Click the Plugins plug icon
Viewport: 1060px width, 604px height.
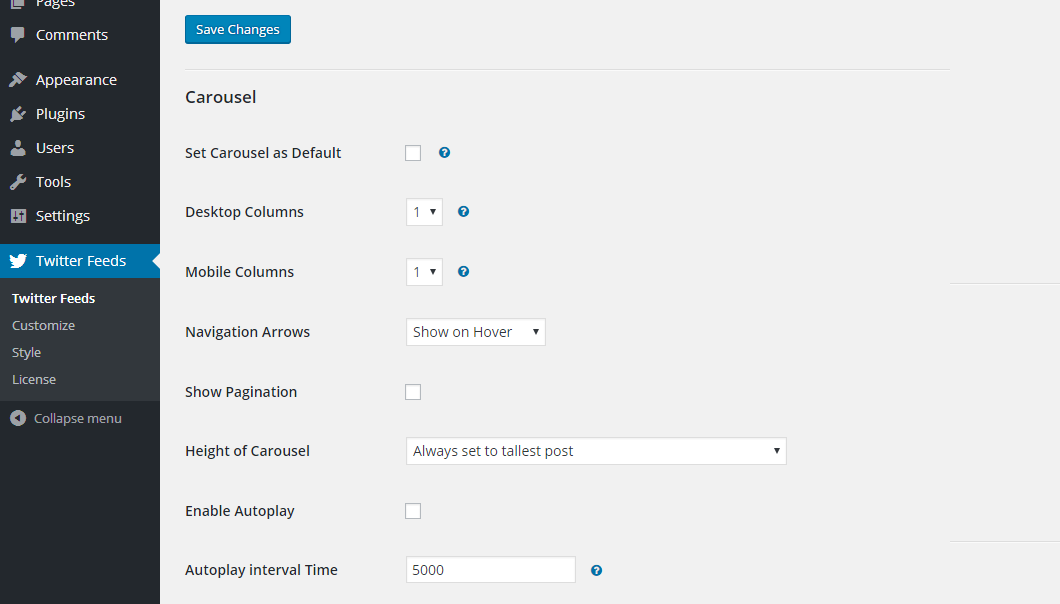pos(18,114)
